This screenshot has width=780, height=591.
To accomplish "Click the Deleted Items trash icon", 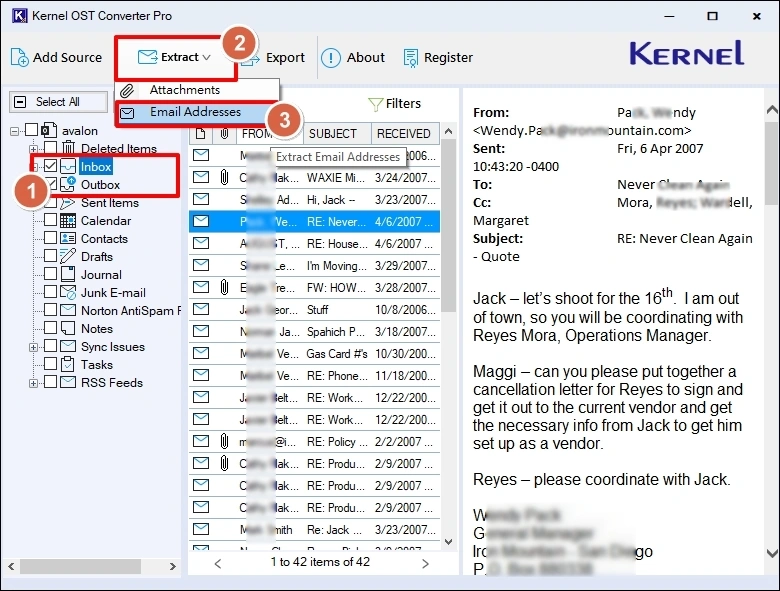I will click(68, 148).
